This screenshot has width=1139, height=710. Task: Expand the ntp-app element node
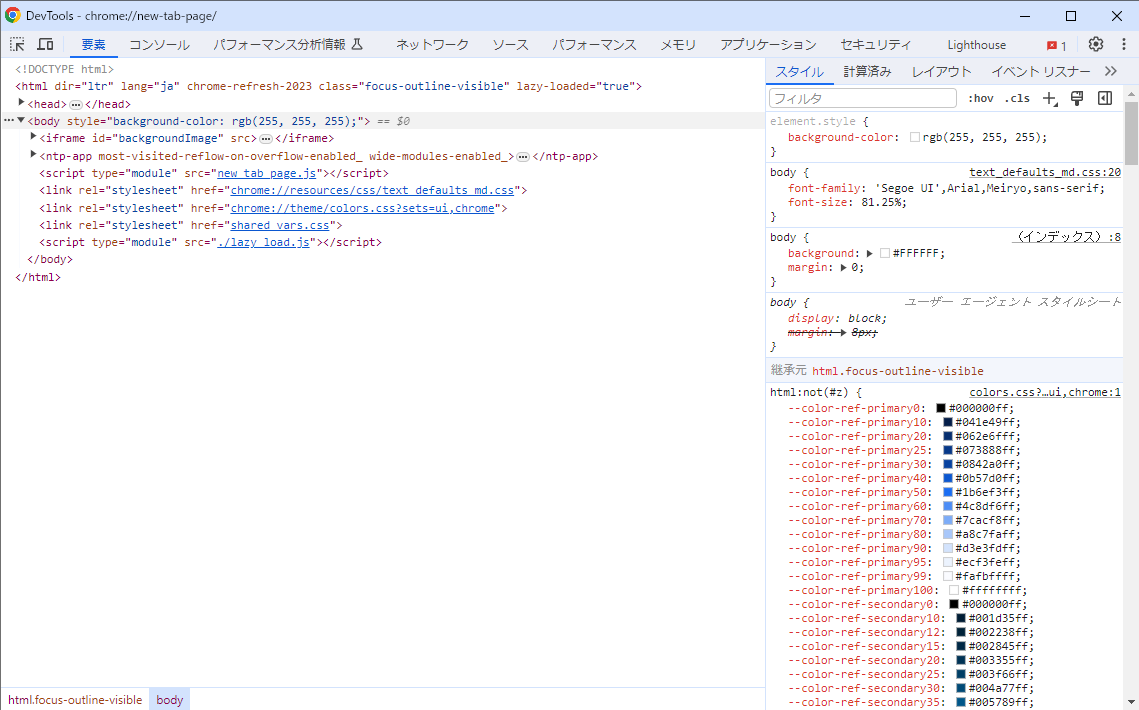[x=33, y=155]
